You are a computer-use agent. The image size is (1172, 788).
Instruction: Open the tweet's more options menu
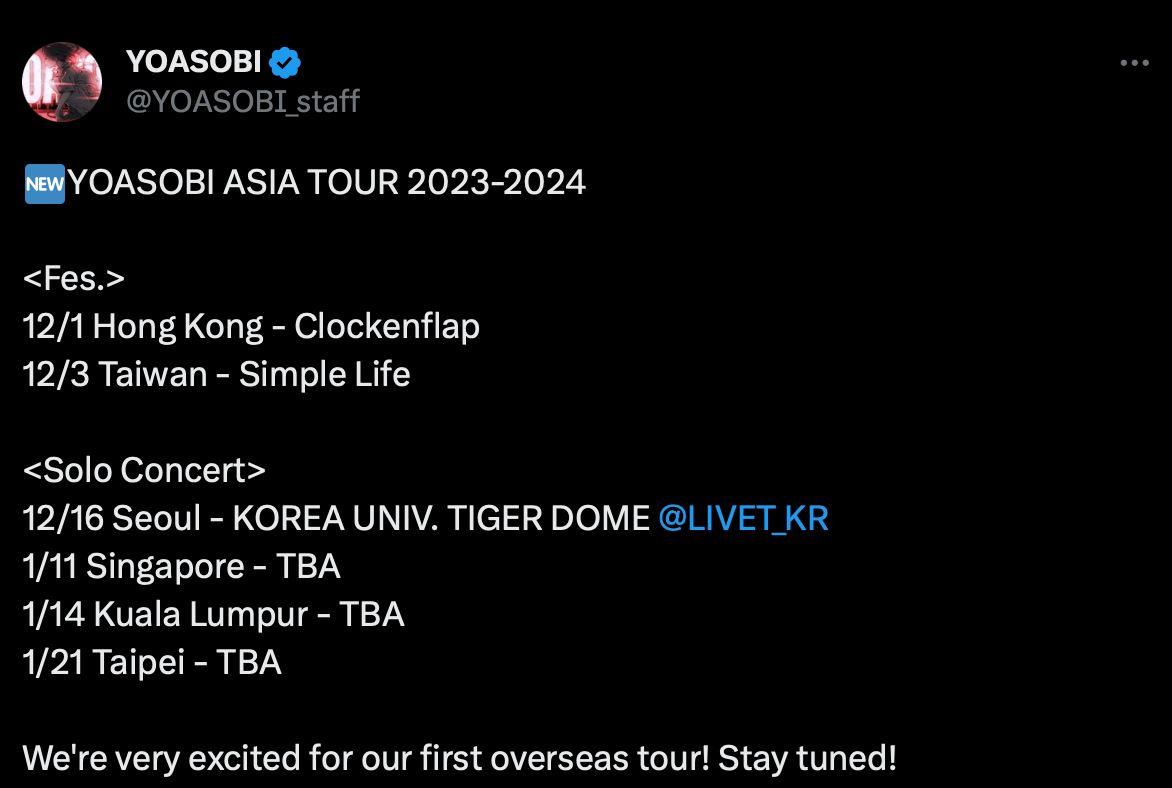1134,63
